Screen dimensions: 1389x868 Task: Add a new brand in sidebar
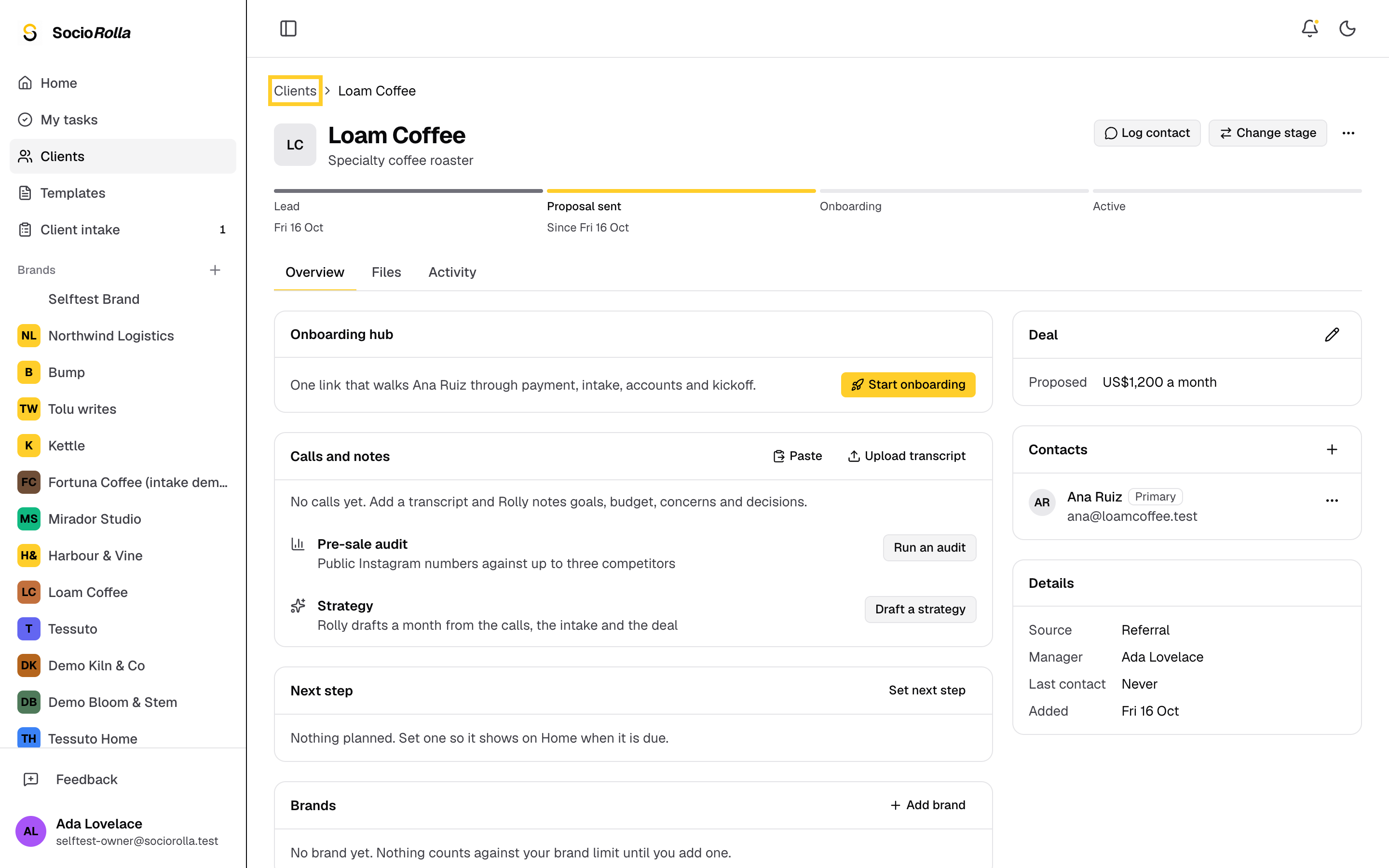pos(215,270)
